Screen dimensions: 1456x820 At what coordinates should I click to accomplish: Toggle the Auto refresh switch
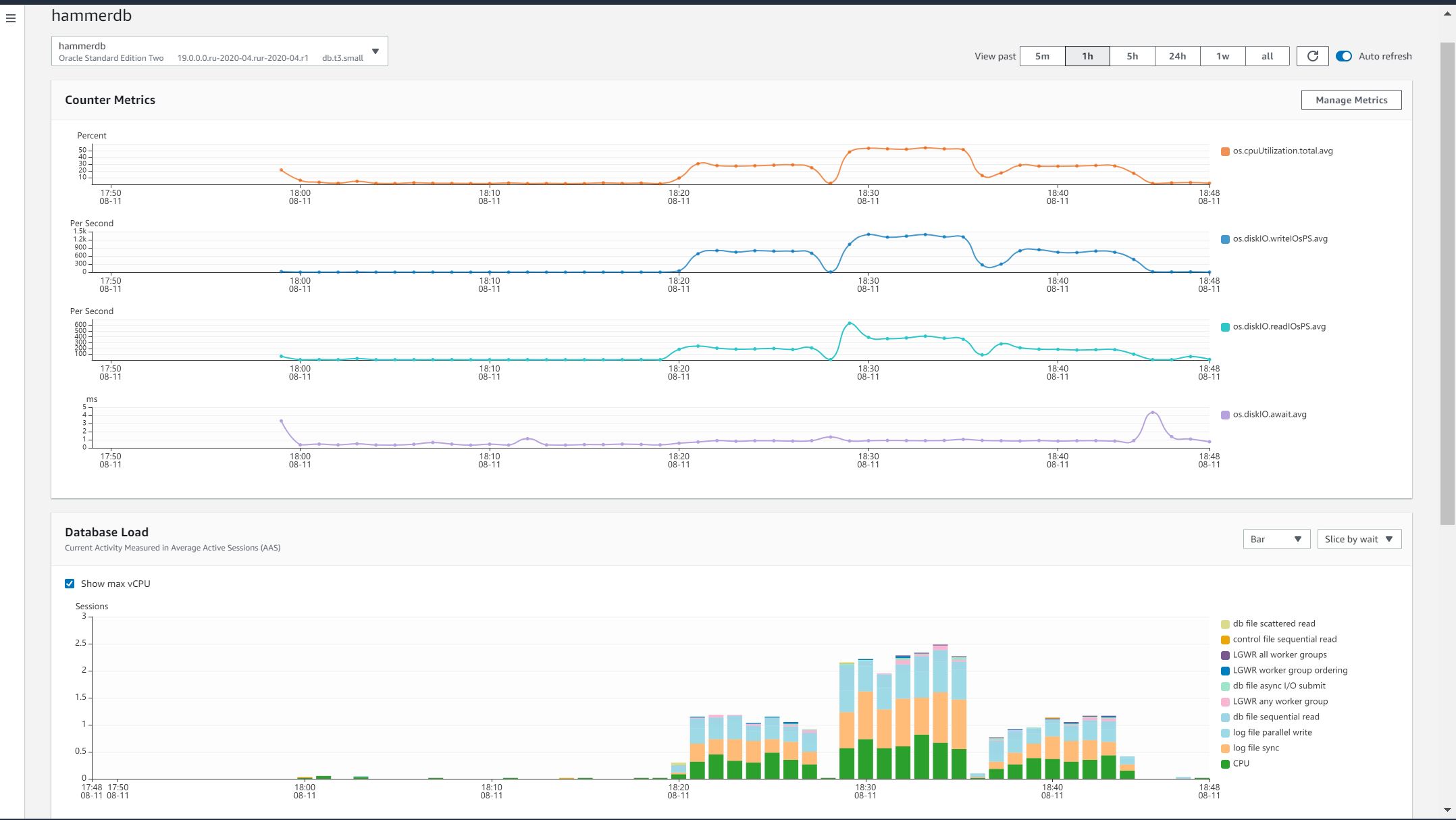point(1343,56)
